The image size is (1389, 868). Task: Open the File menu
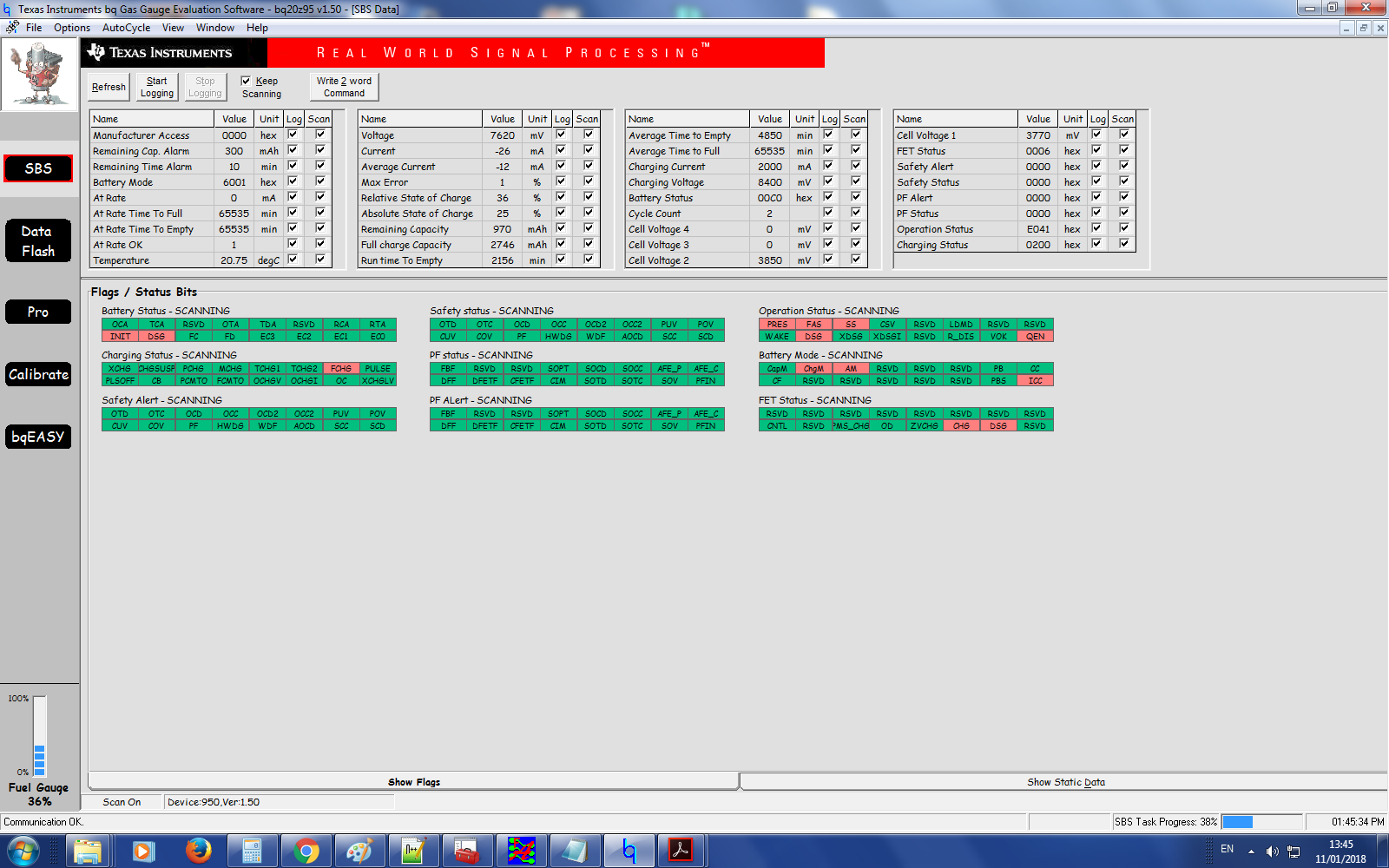pyautogui.click(x=34, y=28)
